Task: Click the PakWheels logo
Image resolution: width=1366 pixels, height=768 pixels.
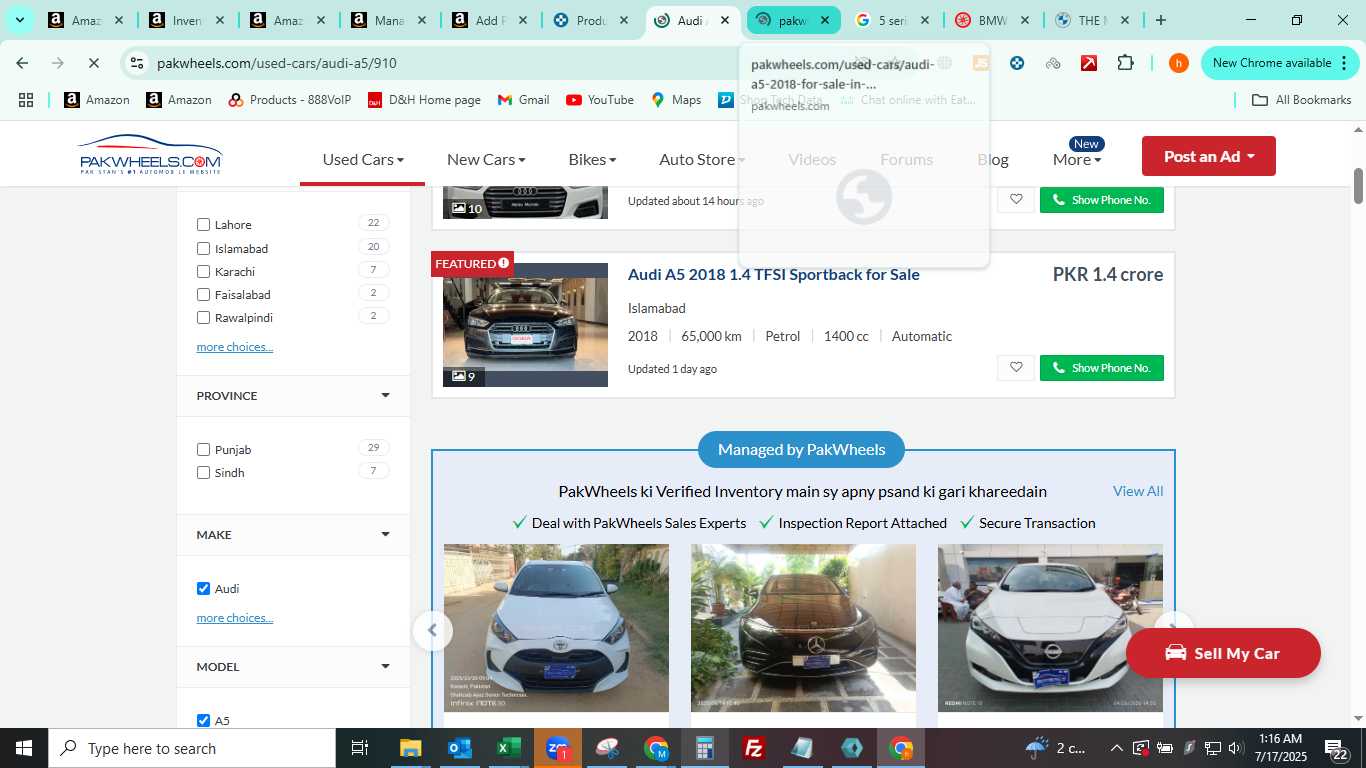Action: [150, 154]
